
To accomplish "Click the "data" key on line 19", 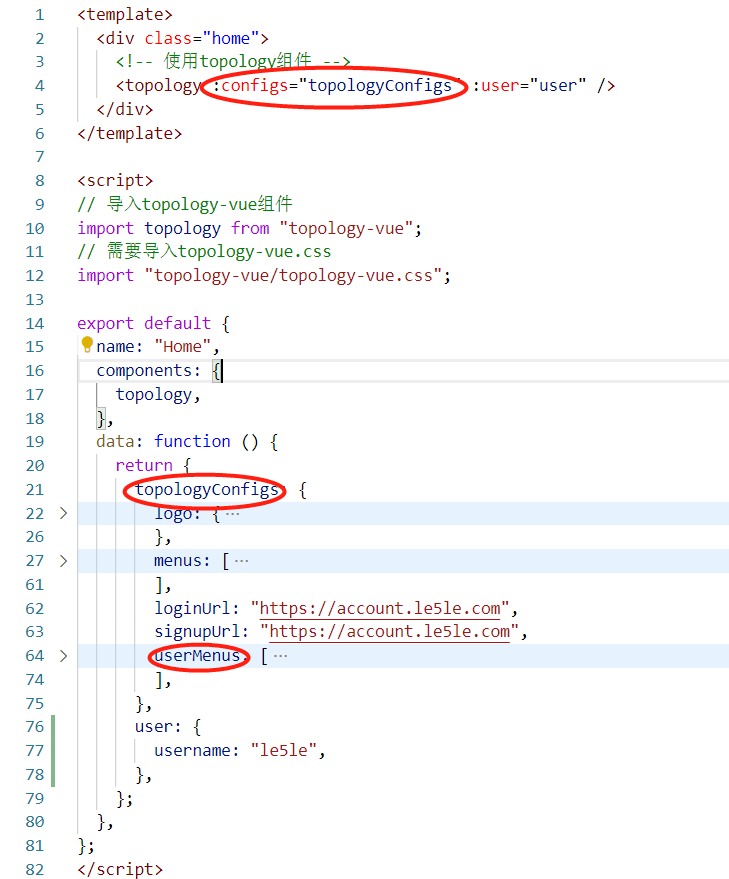I will tap(115, 441).
